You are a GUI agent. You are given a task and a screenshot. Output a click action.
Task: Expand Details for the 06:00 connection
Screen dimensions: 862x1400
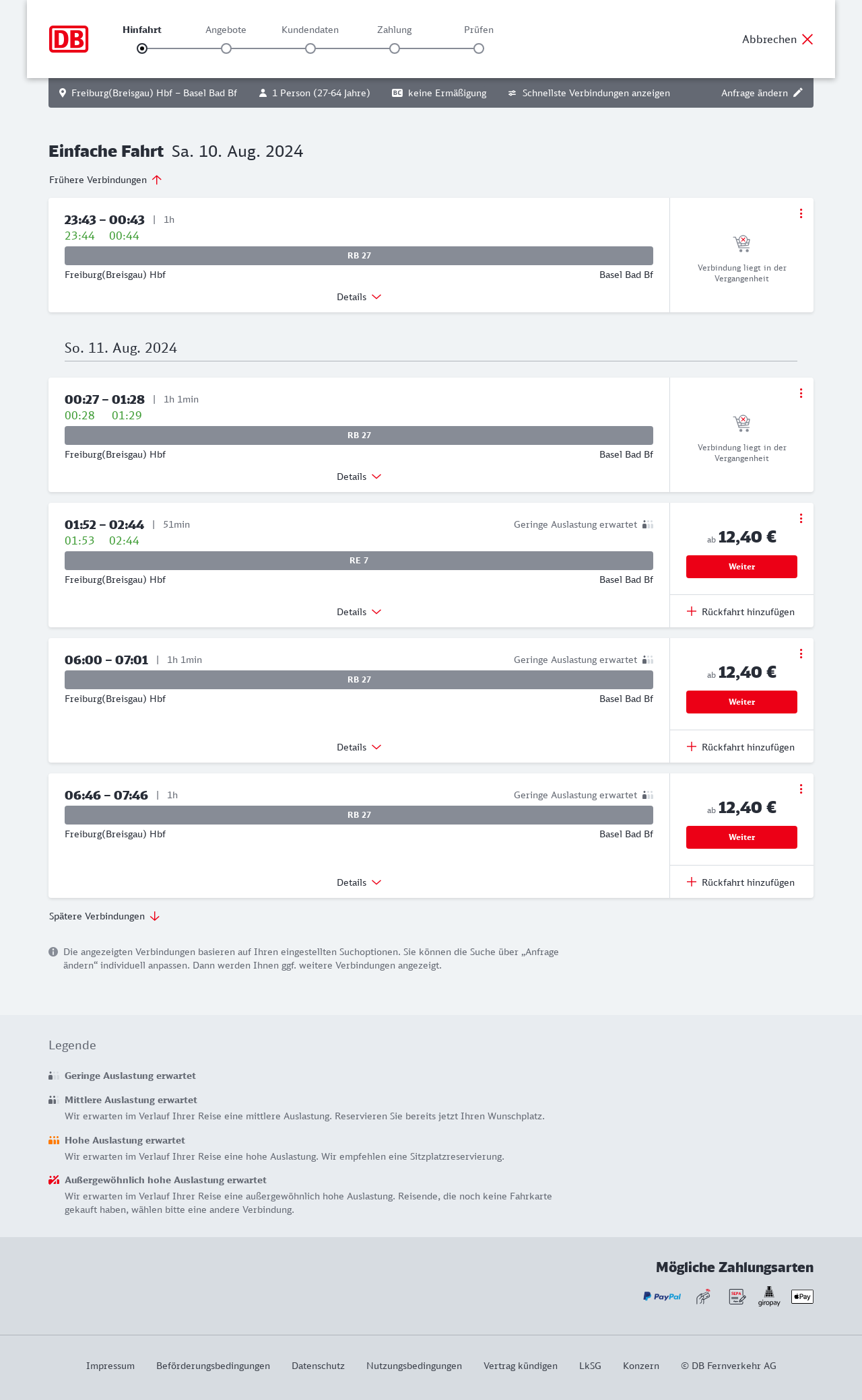coord(359,747)
